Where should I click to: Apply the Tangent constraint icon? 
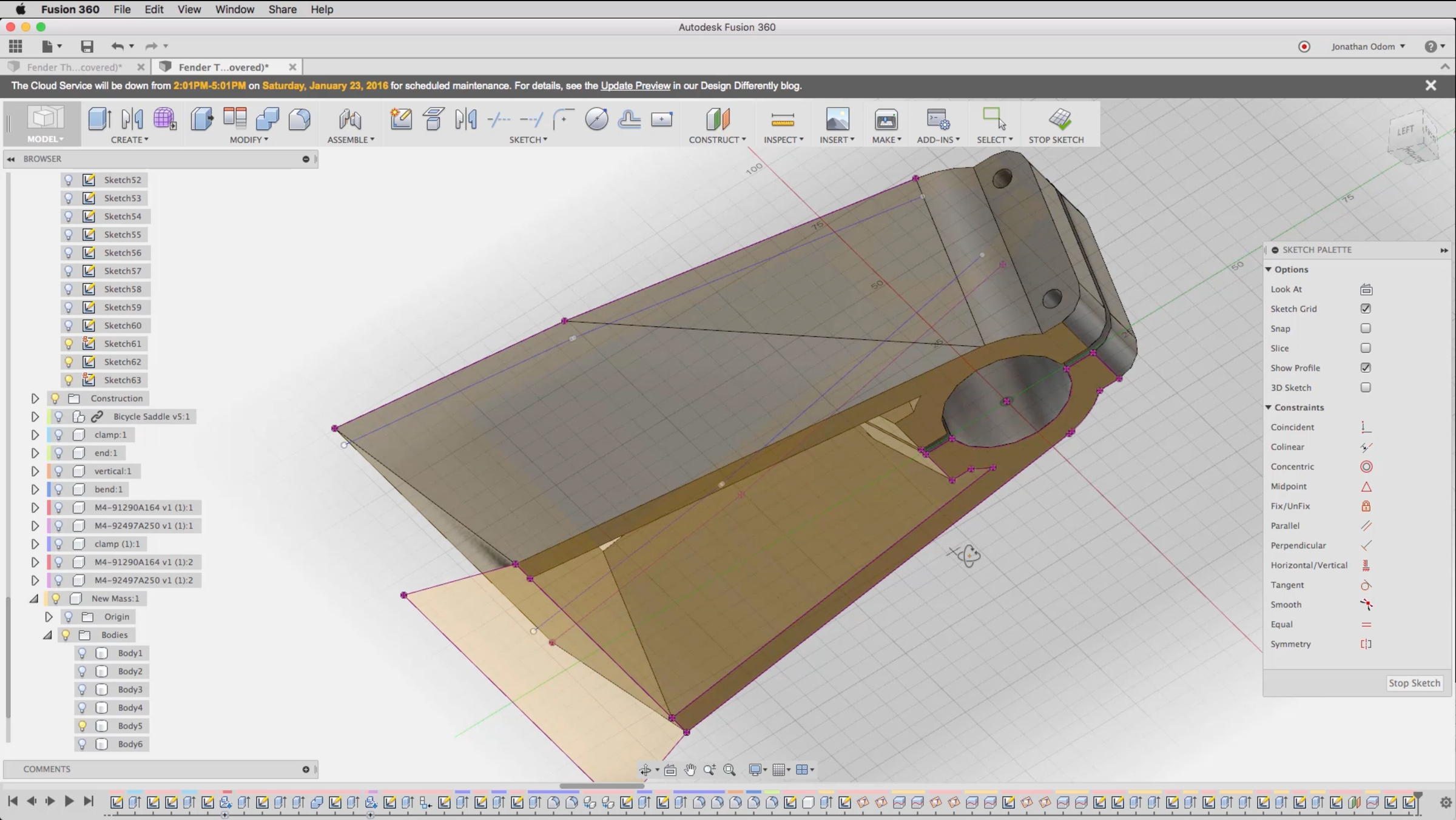(1366, 585)
